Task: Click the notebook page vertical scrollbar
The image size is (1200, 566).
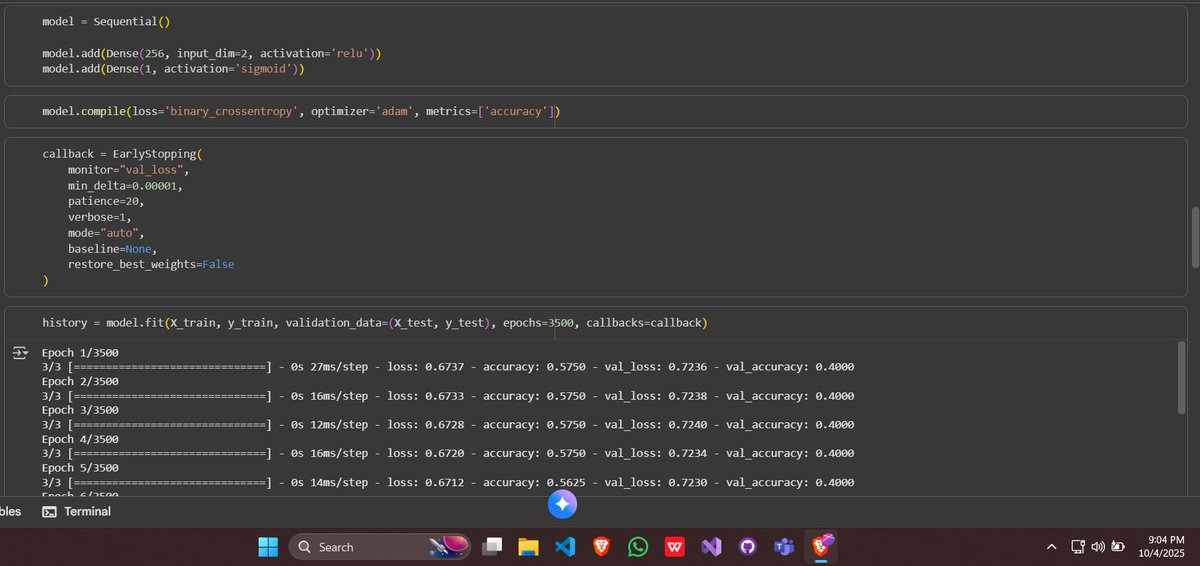Action: tap(1194, 237)
